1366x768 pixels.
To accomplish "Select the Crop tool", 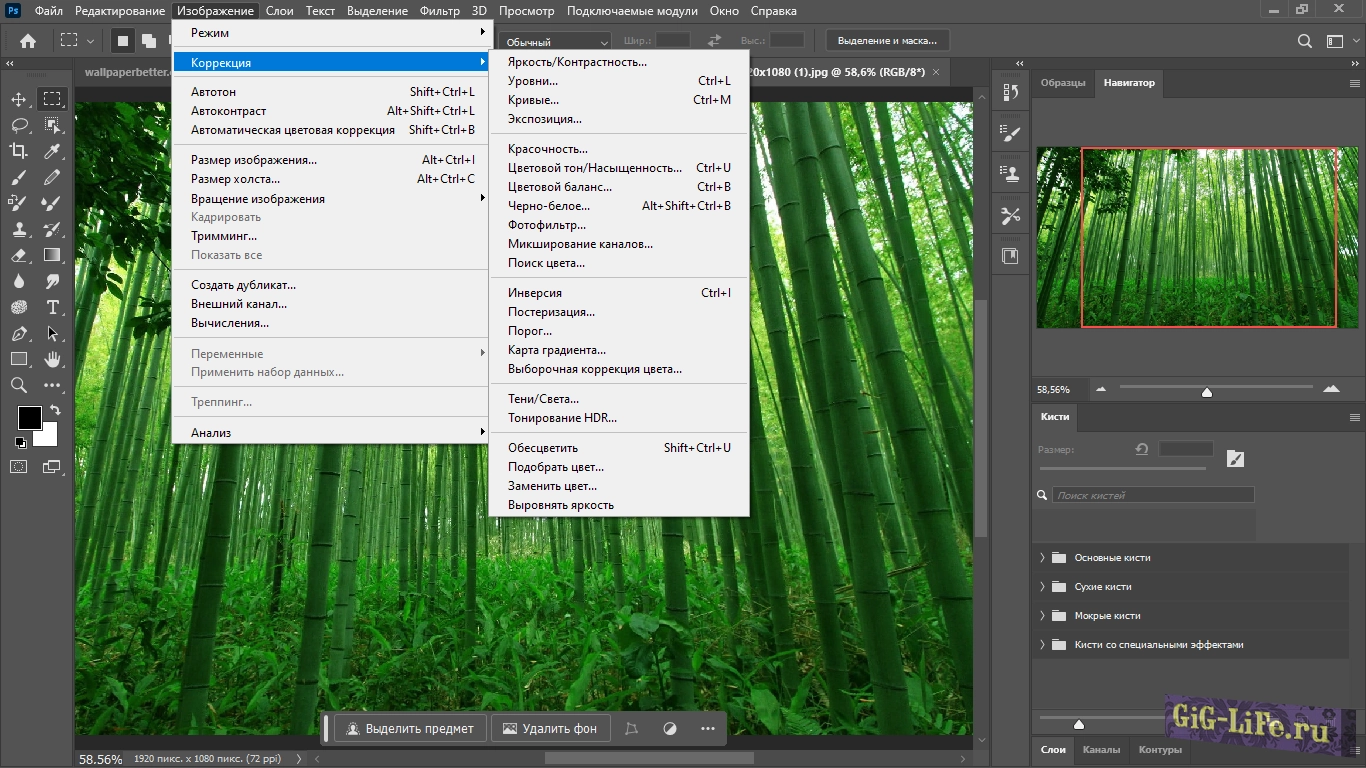I will 19,151.
